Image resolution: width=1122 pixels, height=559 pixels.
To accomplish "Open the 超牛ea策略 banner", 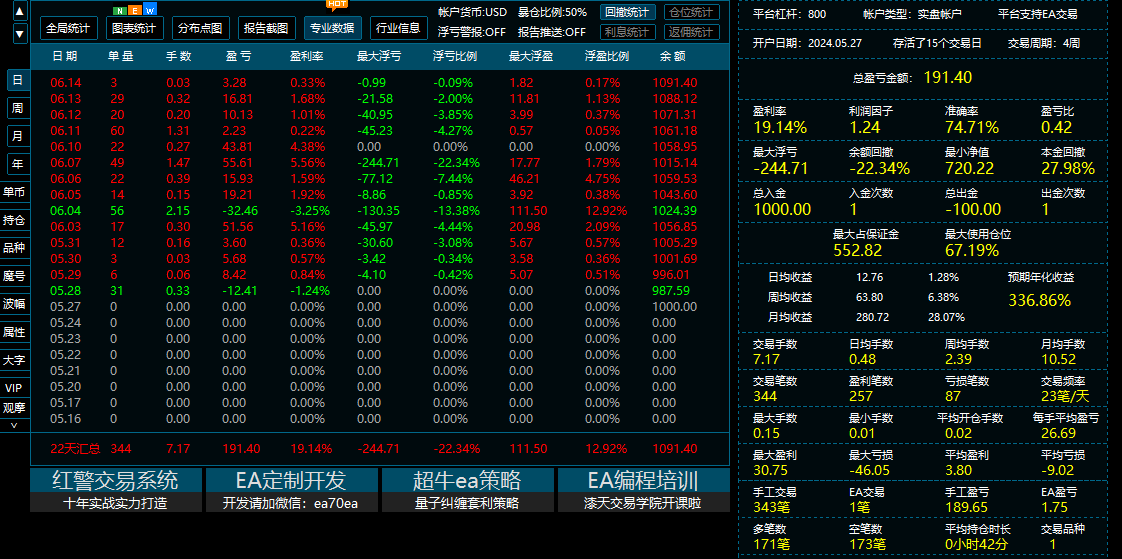I will click(x=467, y=490).
